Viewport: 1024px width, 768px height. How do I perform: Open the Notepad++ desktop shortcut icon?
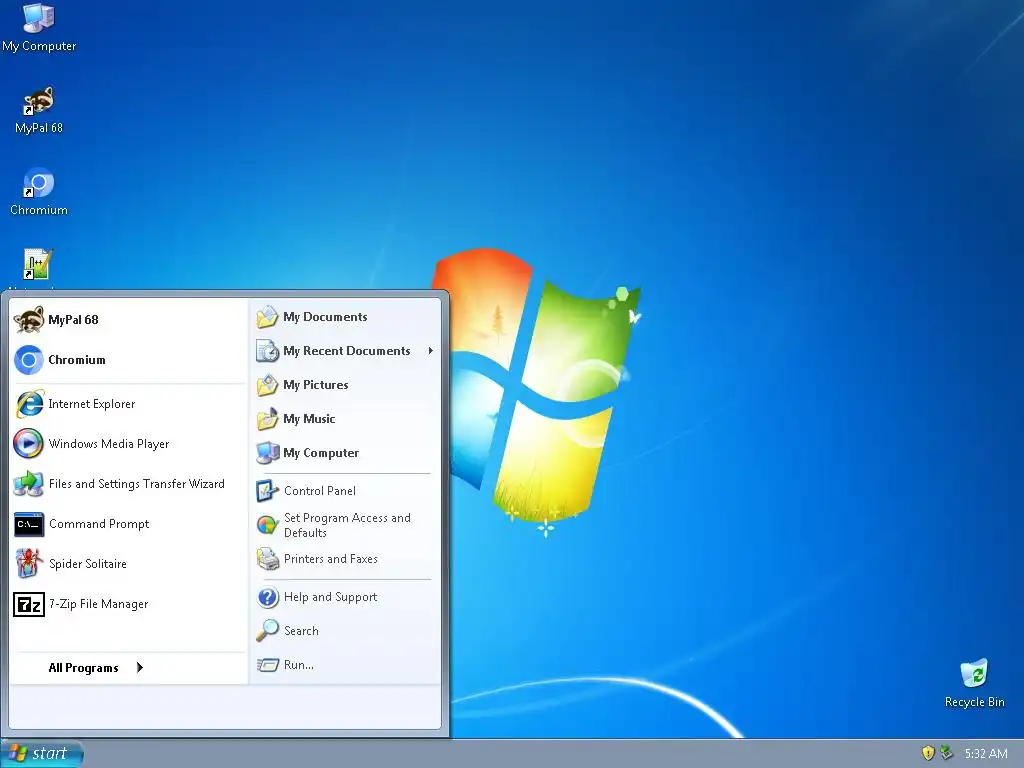pos(39,264)
